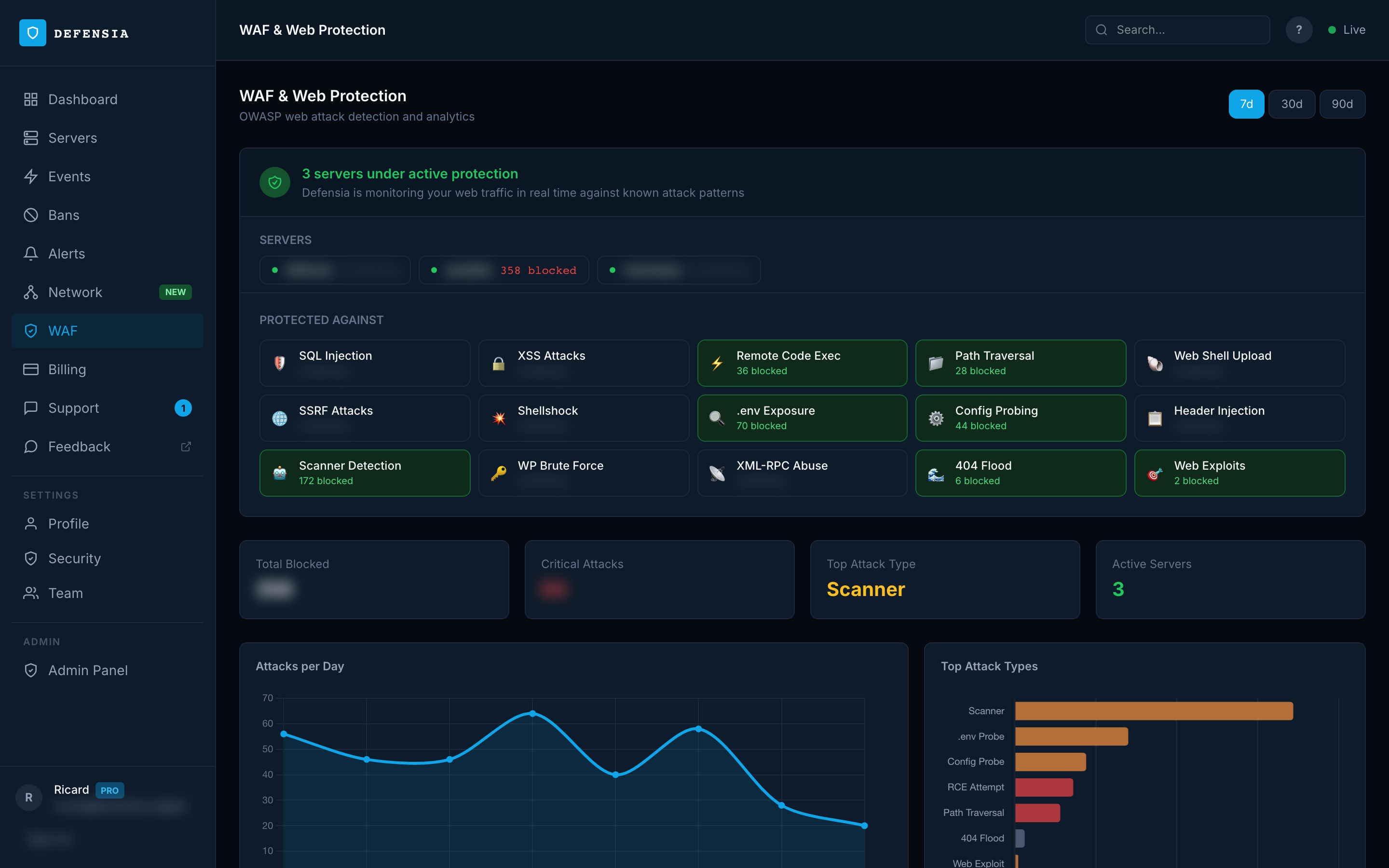This screenshot has width=1389, height=868.
Task: Open the help question mark button
Action: [x=1299, y=29]
